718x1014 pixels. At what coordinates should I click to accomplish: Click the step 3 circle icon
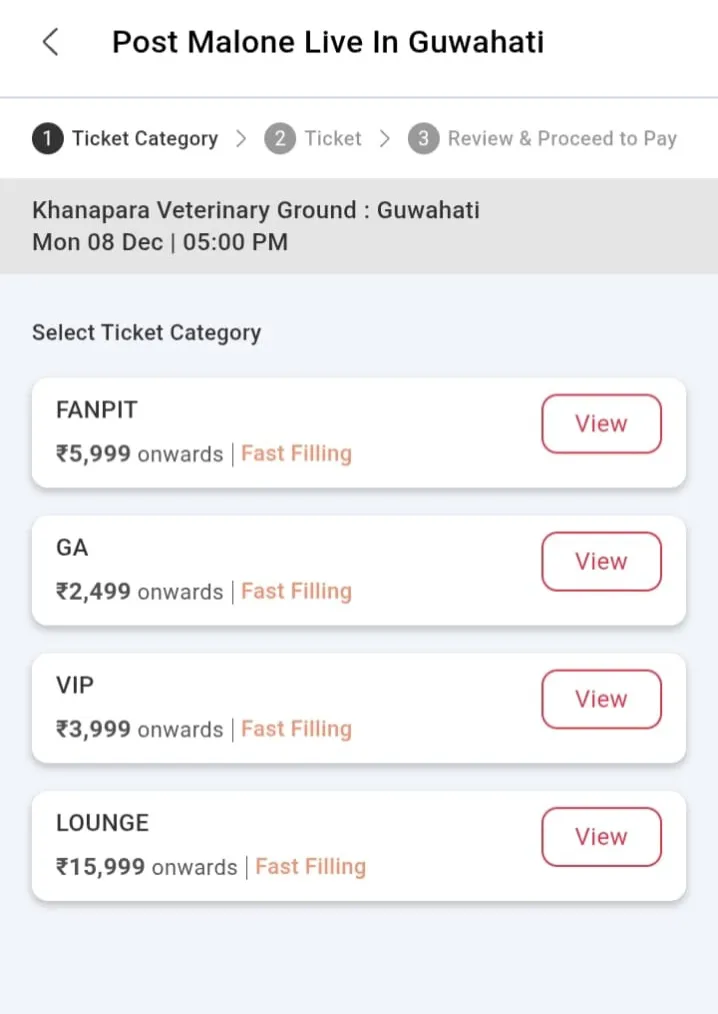tap(423, 139)
